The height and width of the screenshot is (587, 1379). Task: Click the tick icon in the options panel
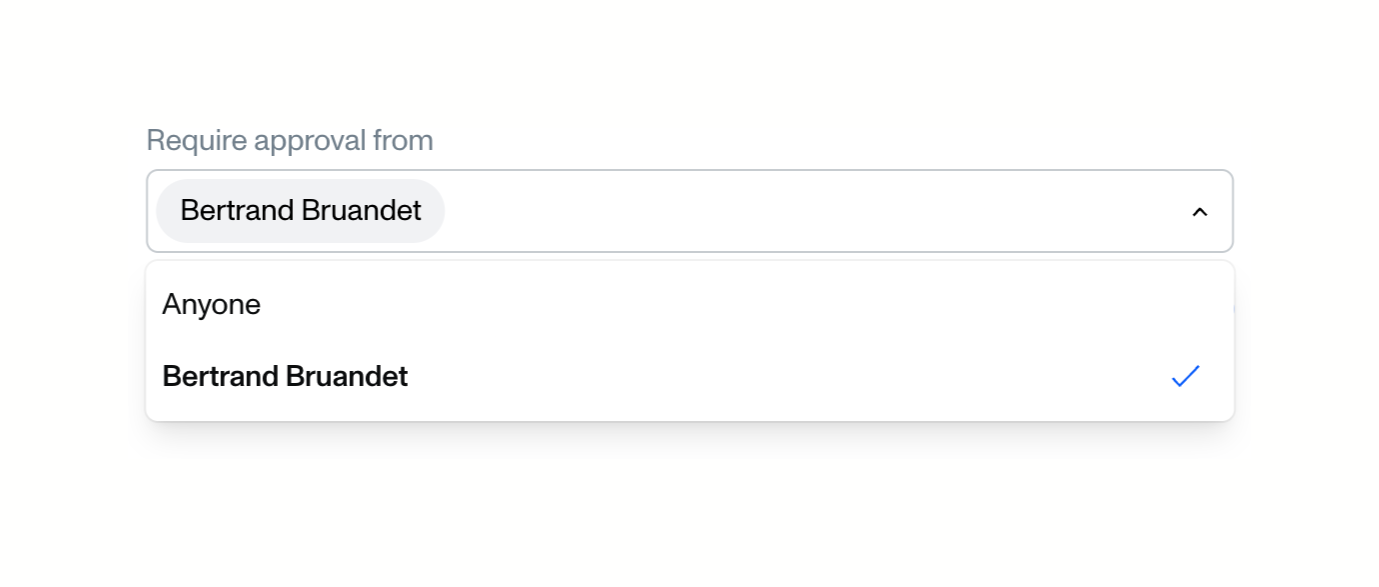pyautogui.click(x=1185, y=377)
